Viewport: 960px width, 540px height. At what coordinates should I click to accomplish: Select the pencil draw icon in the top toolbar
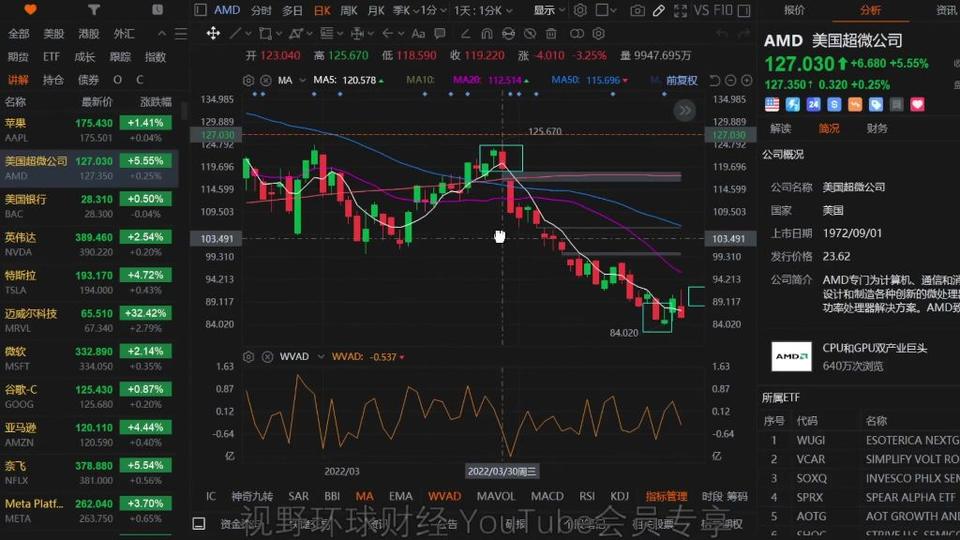coord(659,10)
